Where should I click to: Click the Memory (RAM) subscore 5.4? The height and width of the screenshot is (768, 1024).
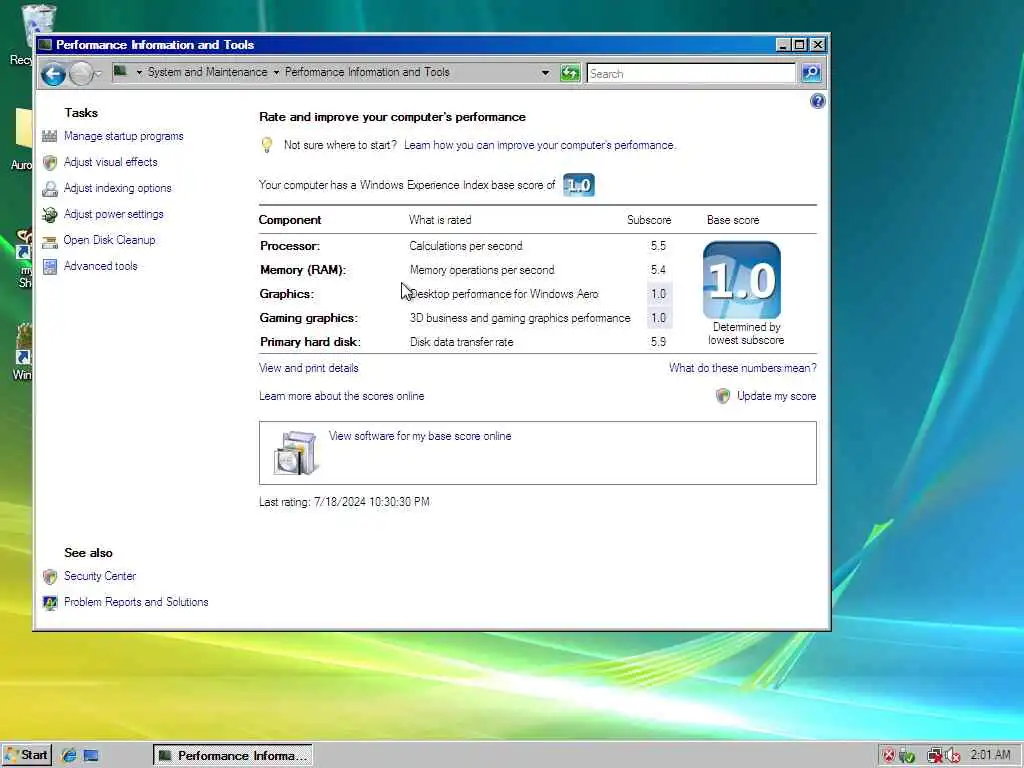(x=658, y=270)
